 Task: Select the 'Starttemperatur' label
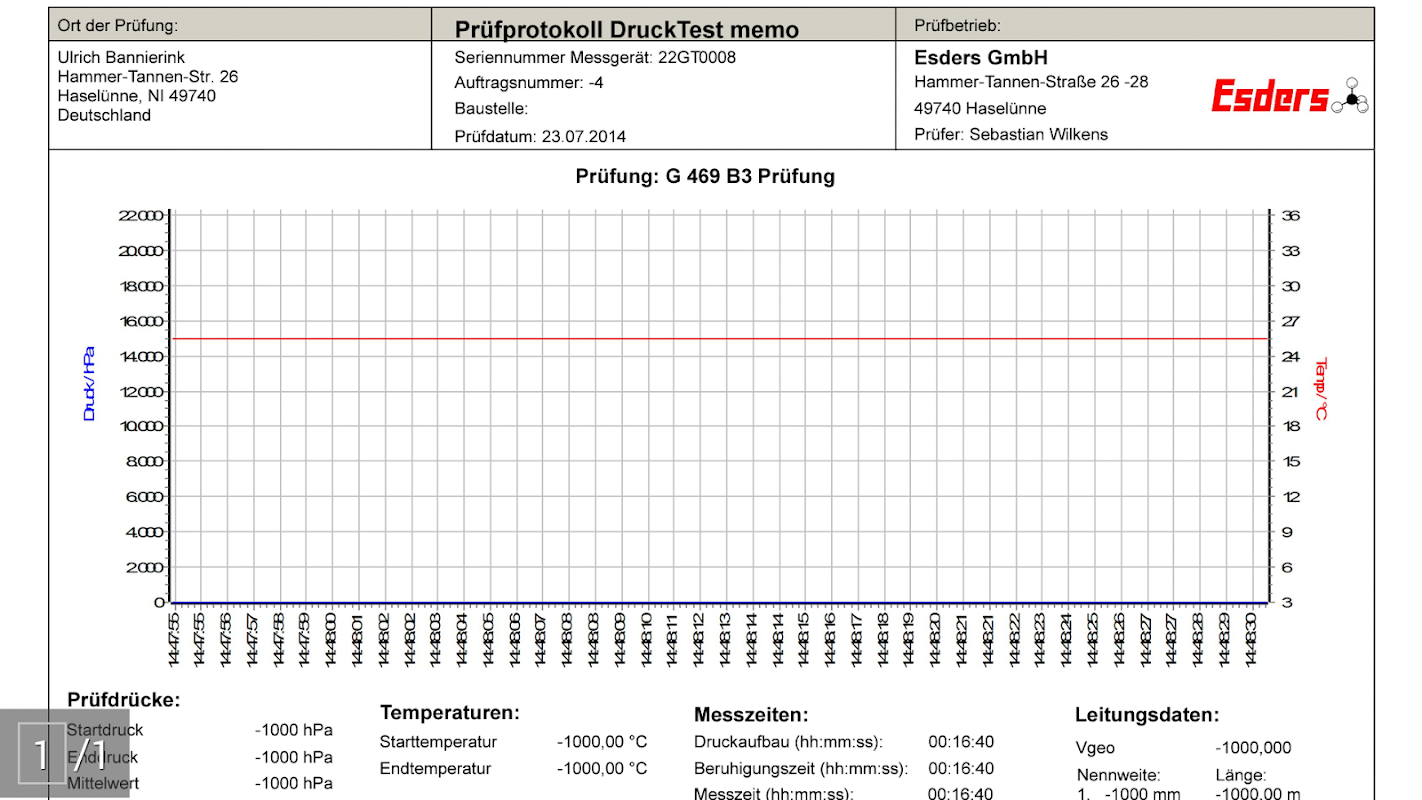pos(438,742)
